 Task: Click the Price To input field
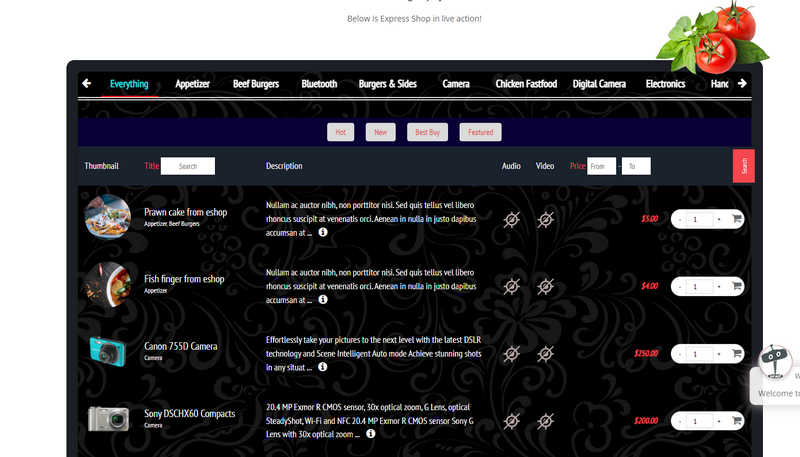[x=636, y=166]
